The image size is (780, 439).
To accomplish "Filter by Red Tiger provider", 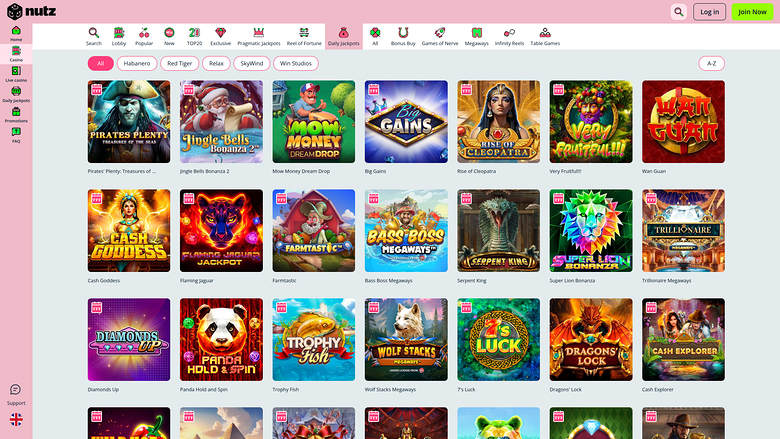I will [x=180, y=63].
